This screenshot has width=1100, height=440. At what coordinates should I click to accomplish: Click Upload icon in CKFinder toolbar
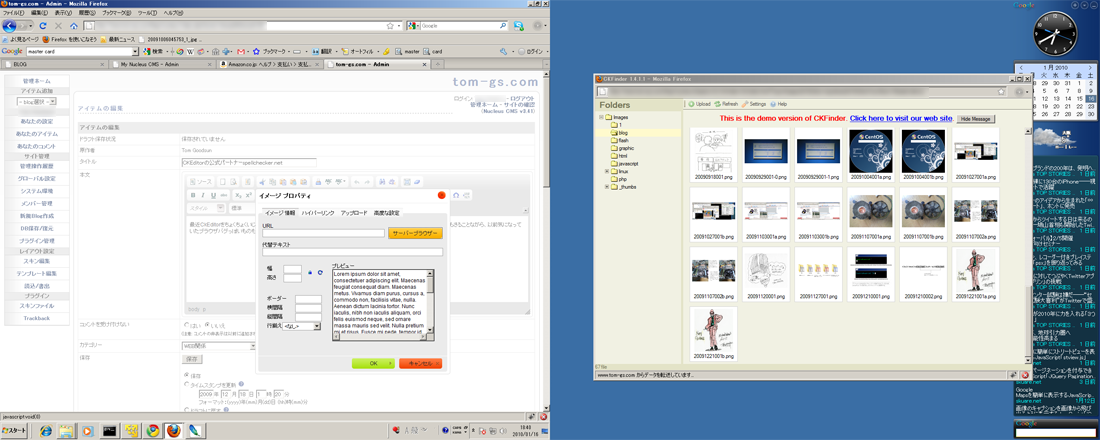[699, 104]
